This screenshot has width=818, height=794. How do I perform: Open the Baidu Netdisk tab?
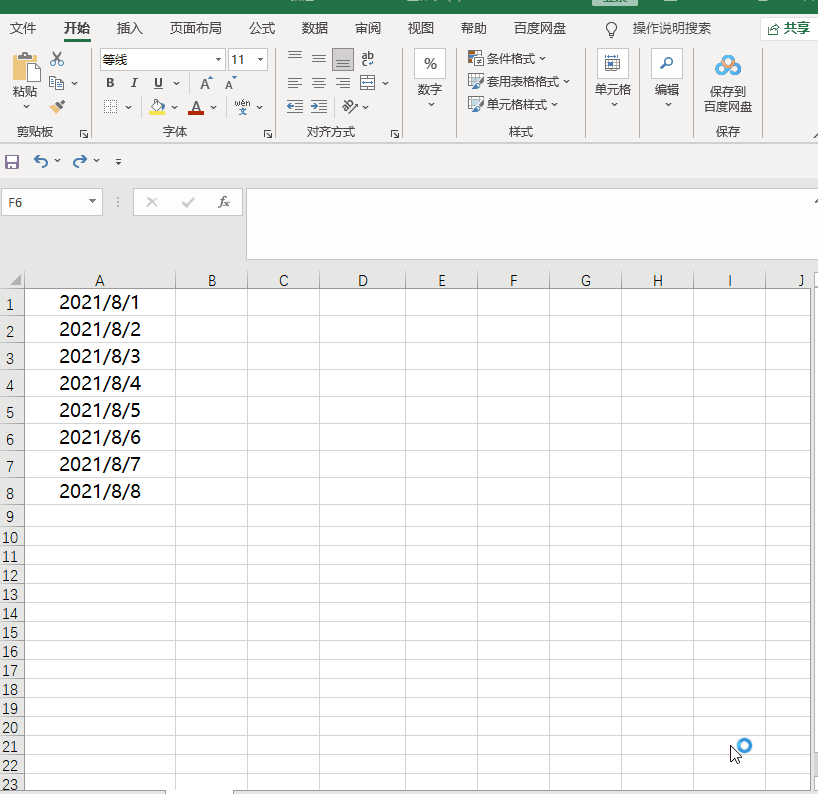[540, 28]
